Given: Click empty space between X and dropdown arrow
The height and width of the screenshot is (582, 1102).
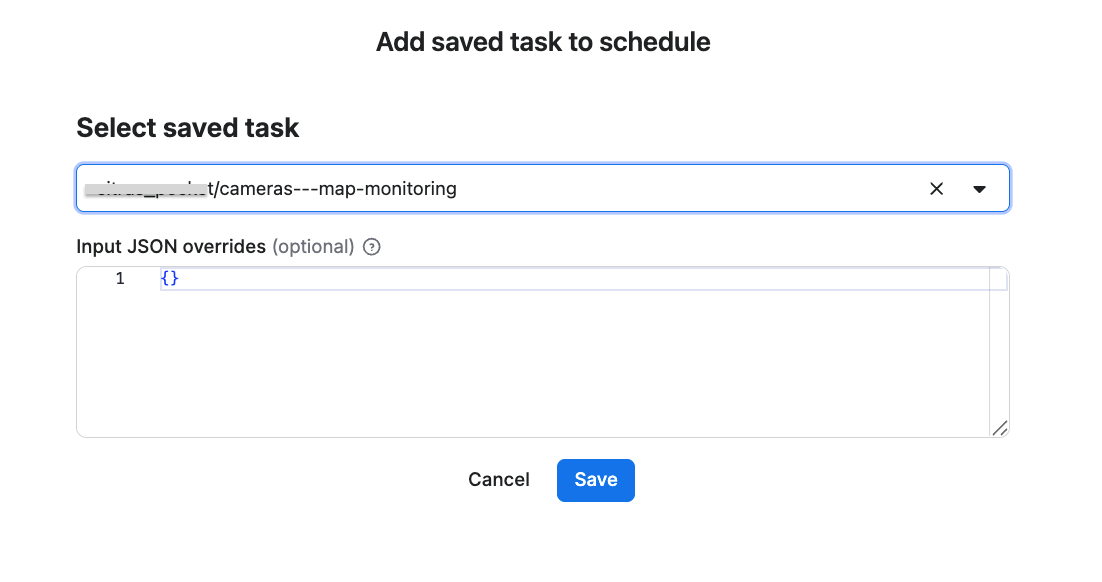Looking at the screenshot, I should (958, 189).
